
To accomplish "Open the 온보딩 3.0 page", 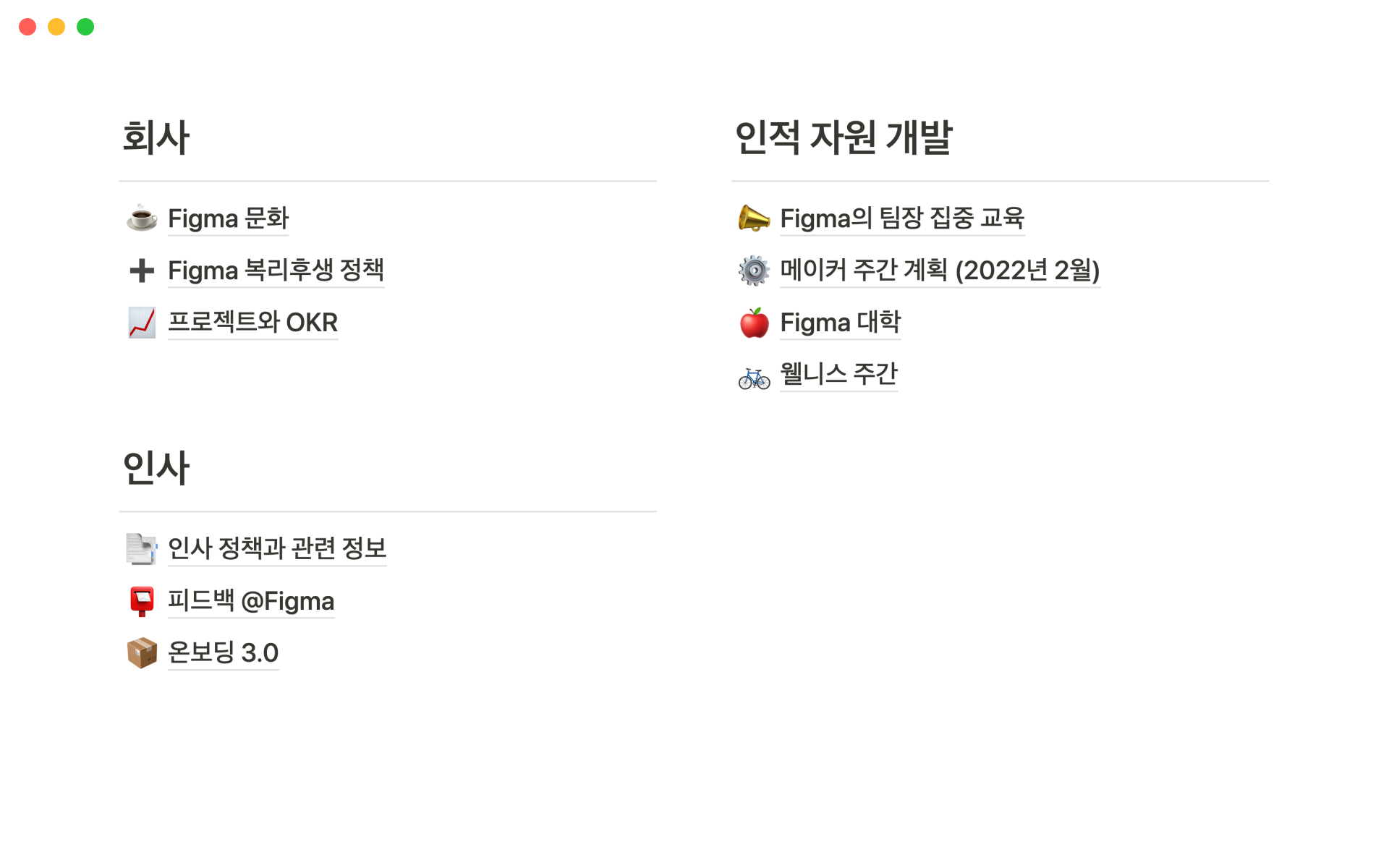I will pos(223,653).
